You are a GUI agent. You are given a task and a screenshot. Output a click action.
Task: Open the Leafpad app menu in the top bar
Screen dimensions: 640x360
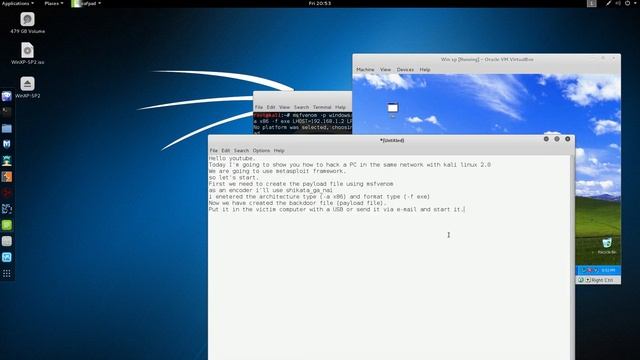coord(86,3)
